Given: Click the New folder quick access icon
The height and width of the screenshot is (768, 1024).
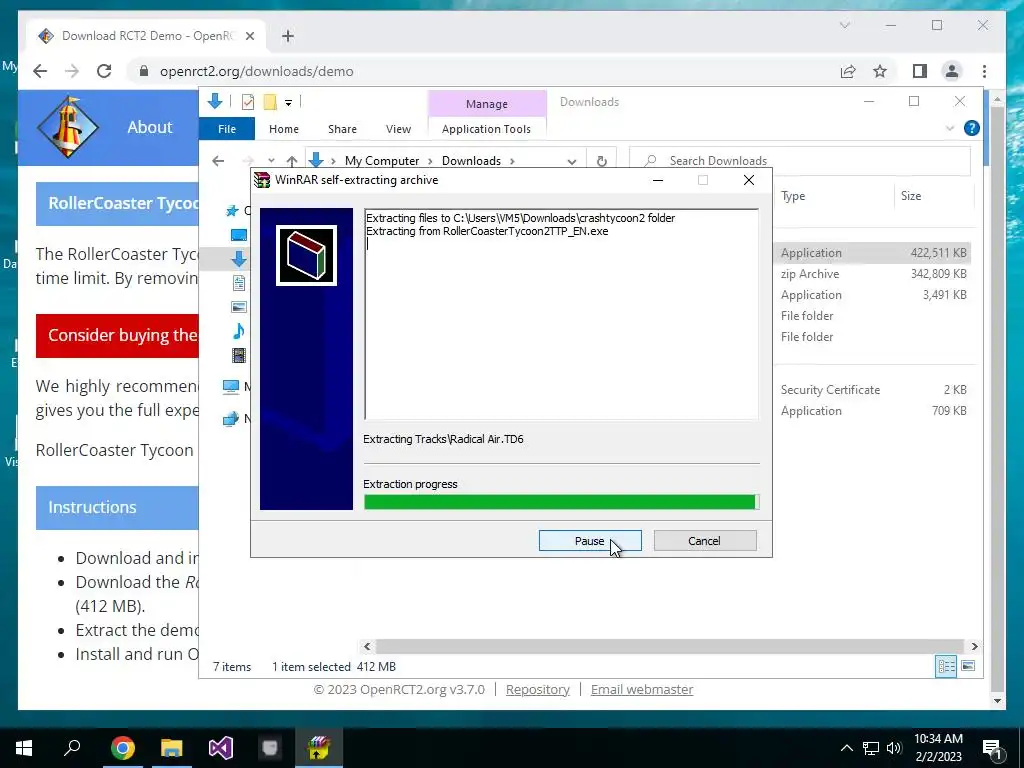Looking at the screenshot, I should (x=270, y=102).
